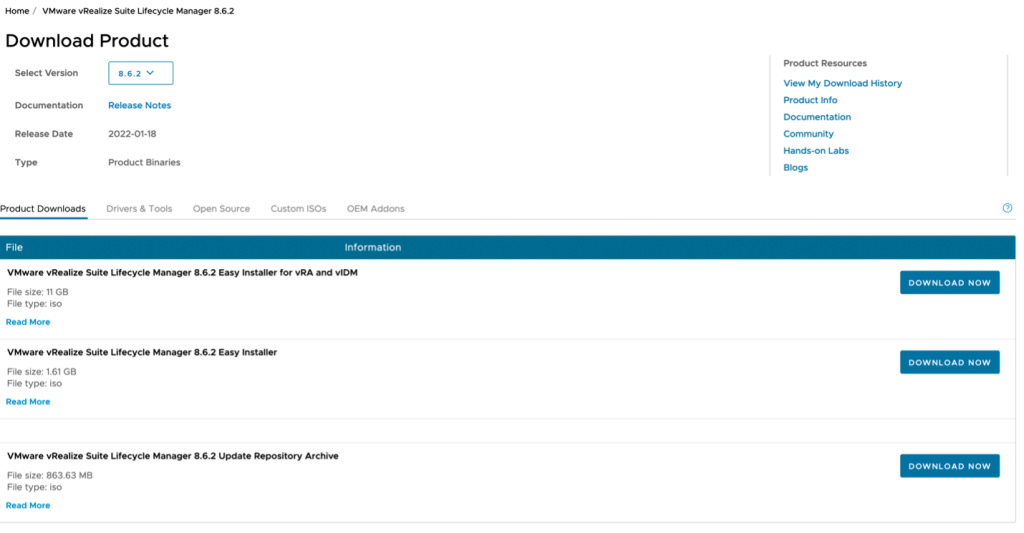Click the File size: 1.61 GB text

[x=42, y=372]
